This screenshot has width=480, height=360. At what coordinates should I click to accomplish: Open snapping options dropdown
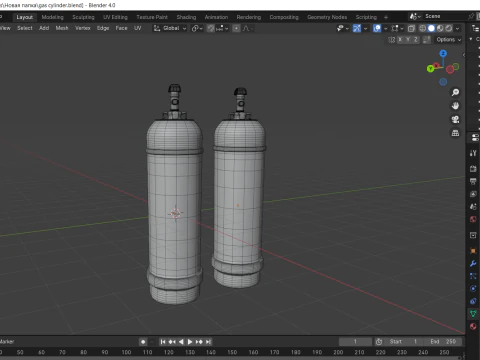(222, 28)
